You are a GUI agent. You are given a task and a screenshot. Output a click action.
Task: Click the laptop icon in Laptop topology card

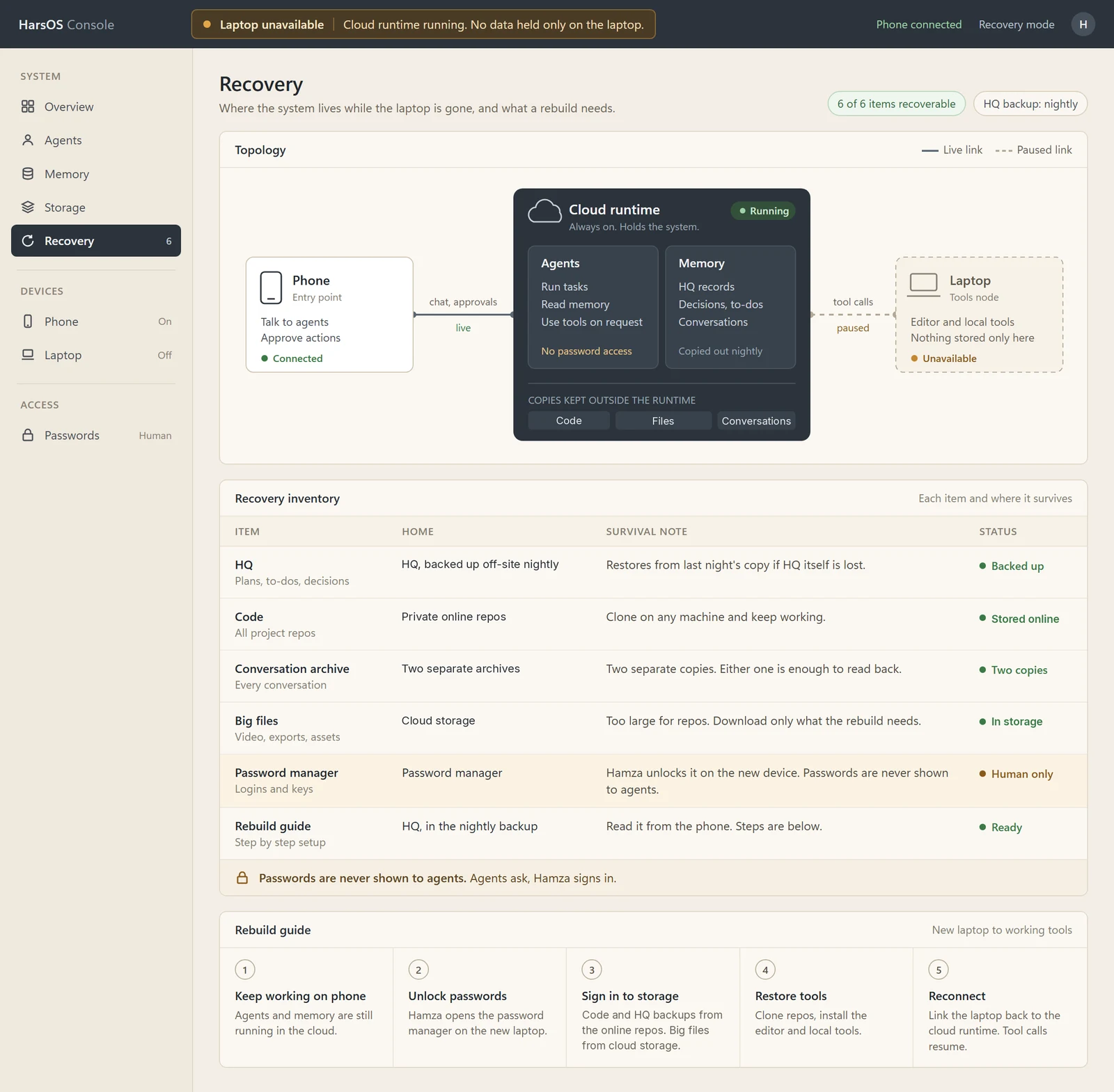coord(924,283)
